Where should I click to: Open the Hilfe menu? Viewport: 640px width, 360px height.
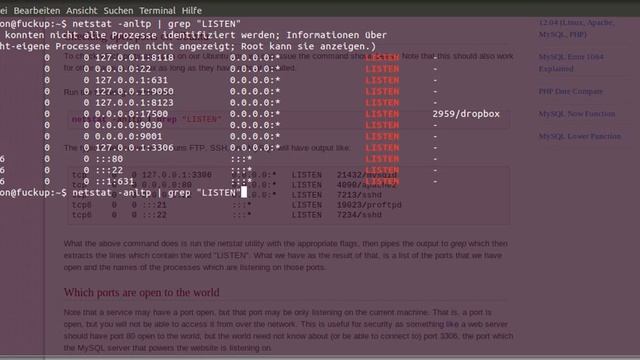(192, 11)
